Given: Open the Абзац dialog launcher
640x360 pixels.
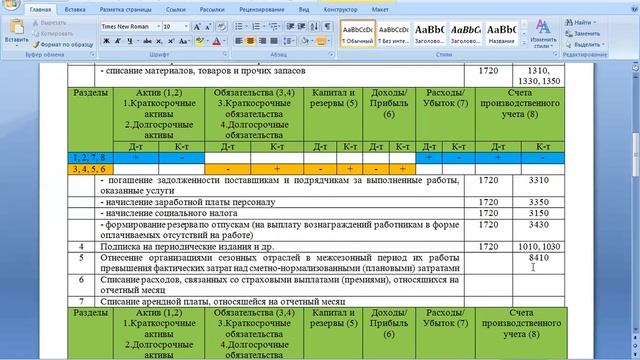Looking at the screenshot, I should point(331,54).
